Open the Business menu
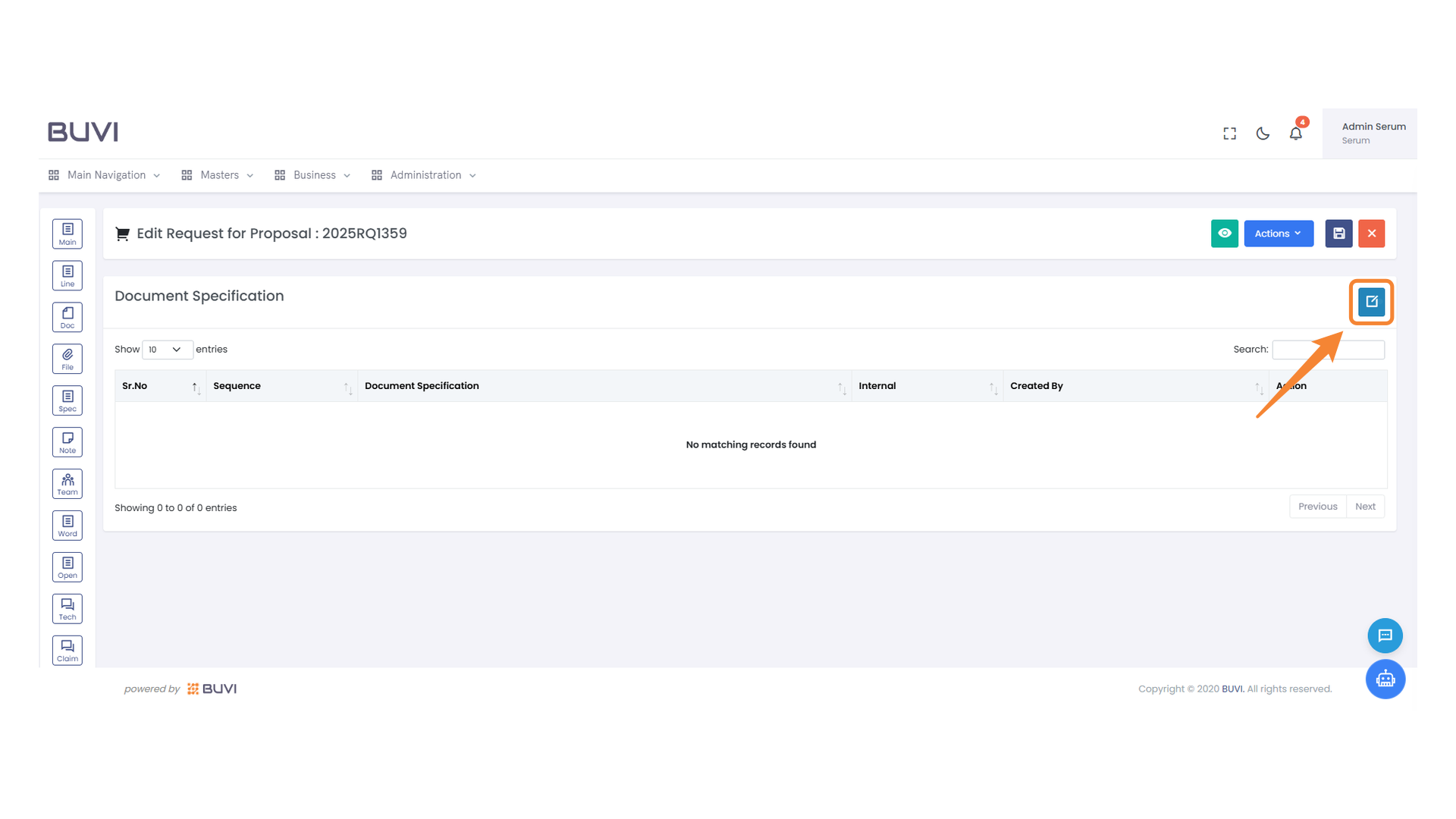The width and height of the screenshot is (1456, 819). click(x=313, y=175)
